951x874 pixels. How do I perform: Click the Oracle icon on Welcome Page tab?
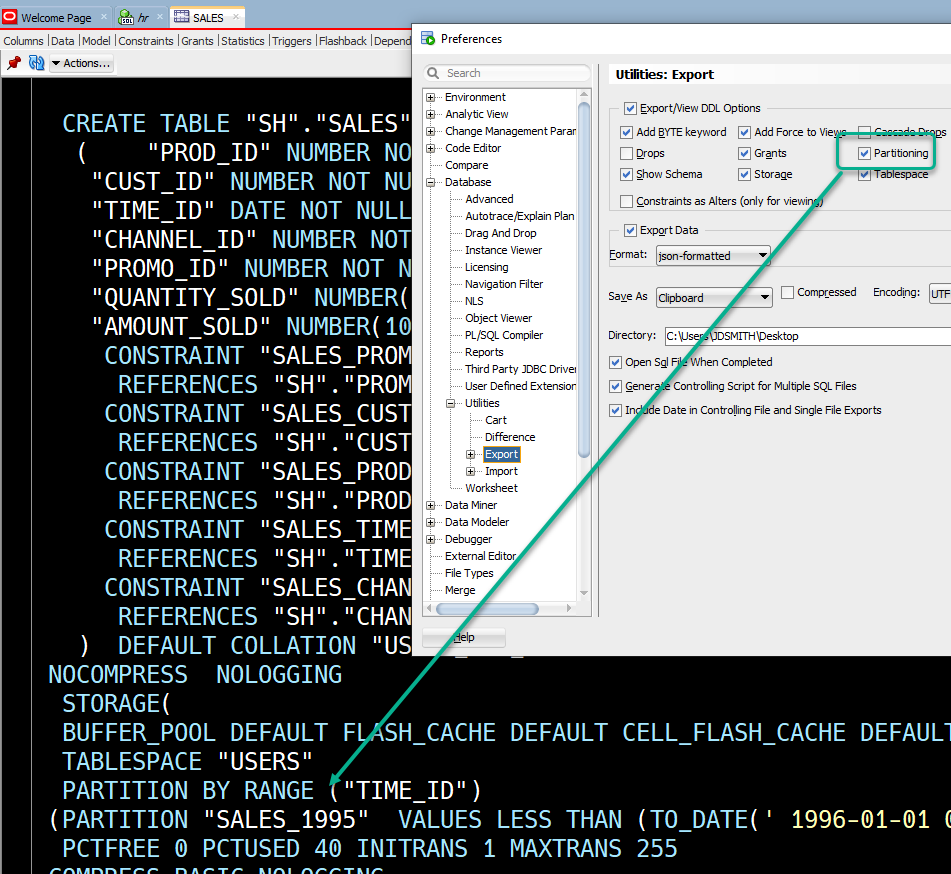point(10,17)
